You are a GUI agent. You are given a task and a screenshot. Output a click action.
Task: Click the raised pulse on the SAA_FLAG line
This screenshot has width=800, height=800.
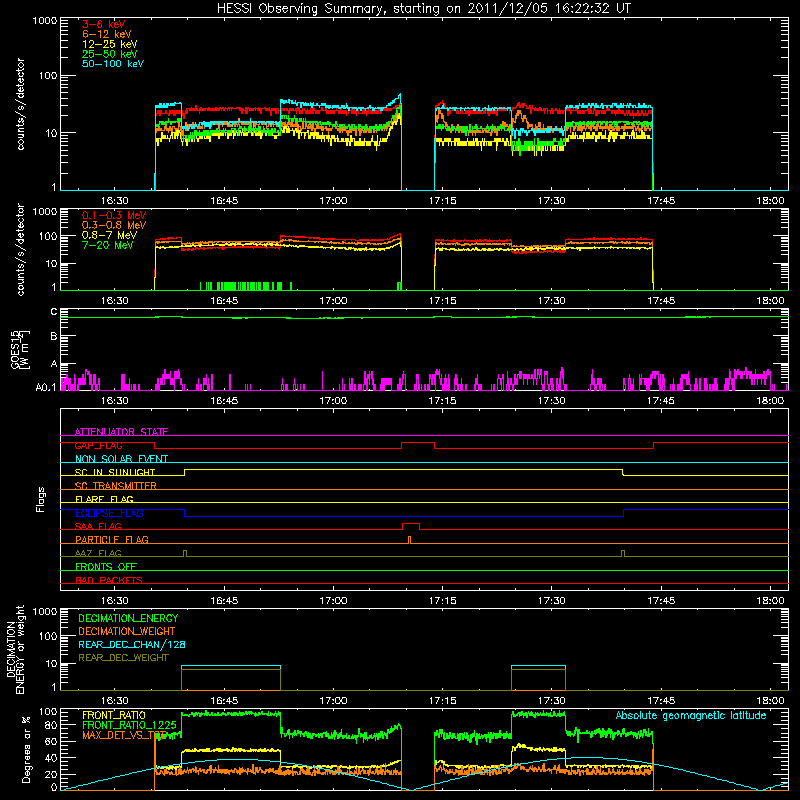[x=411, y=526]
